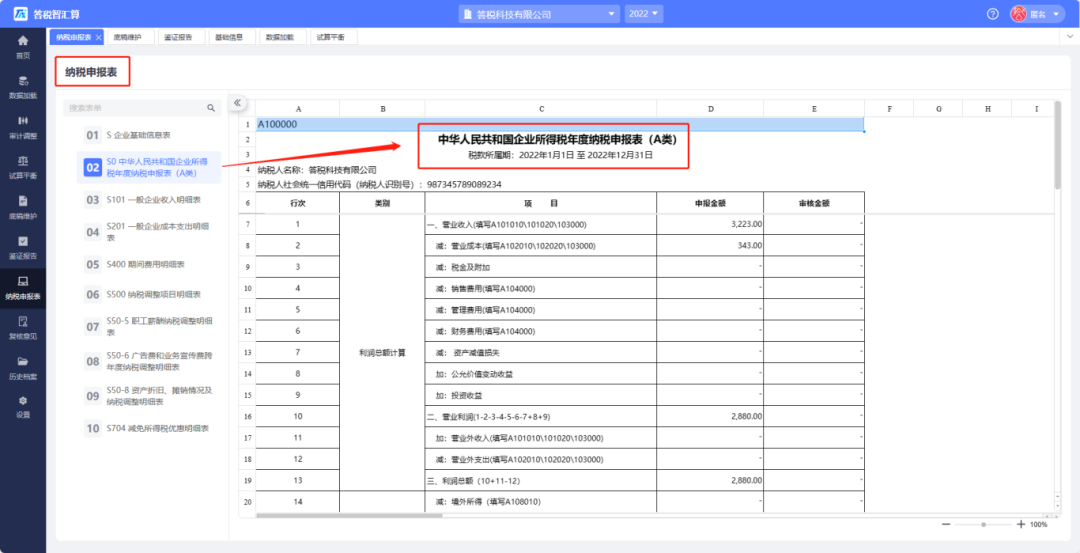Viewport: 1080px width, 553px height.
Task: Switch to the 纳税申报表 tab
Action: (74, 37)
